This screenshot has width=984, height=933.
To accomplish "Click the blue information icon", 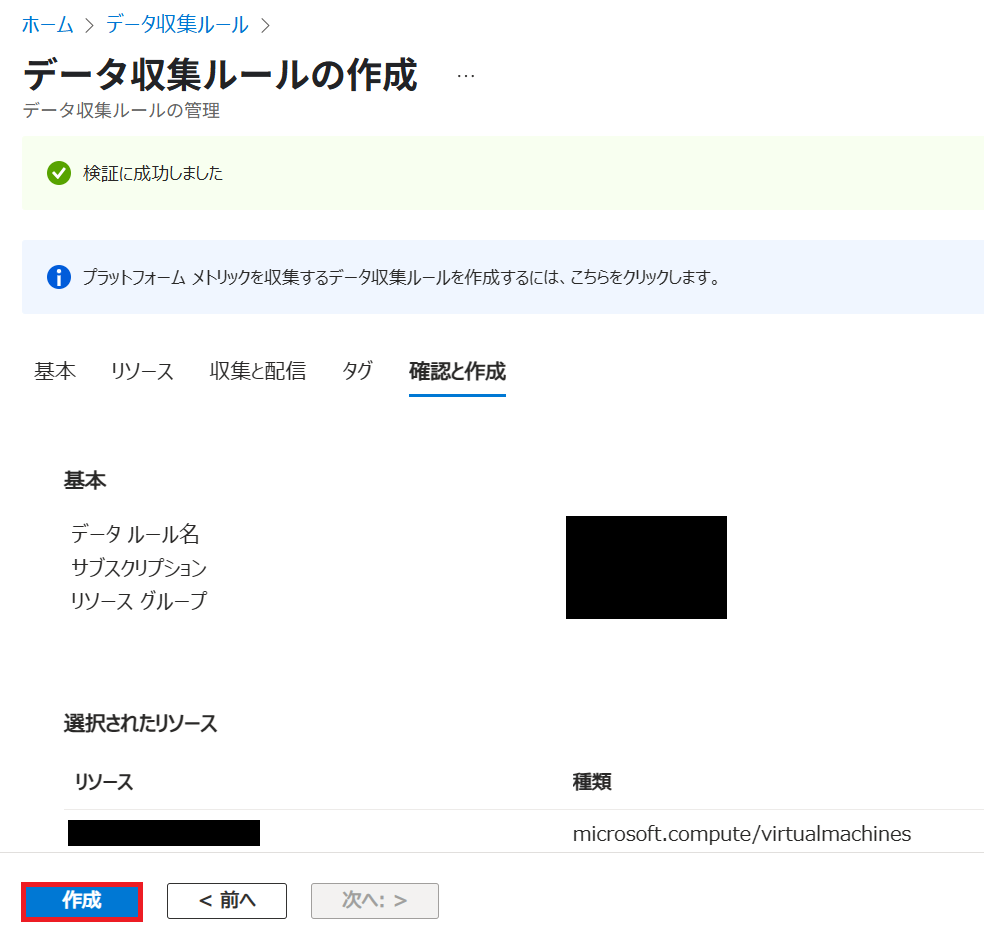I will (59, 277).
